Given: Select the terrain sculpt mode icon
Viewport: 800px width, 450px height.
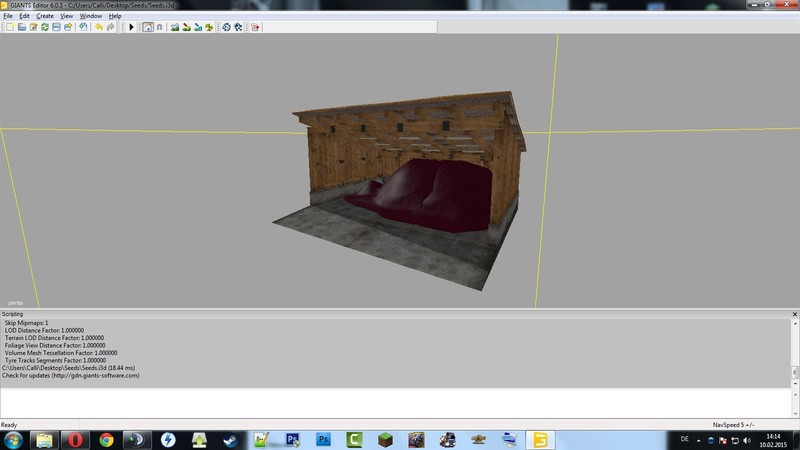Looking at the screenshot, I should click(x=174, y=27).
